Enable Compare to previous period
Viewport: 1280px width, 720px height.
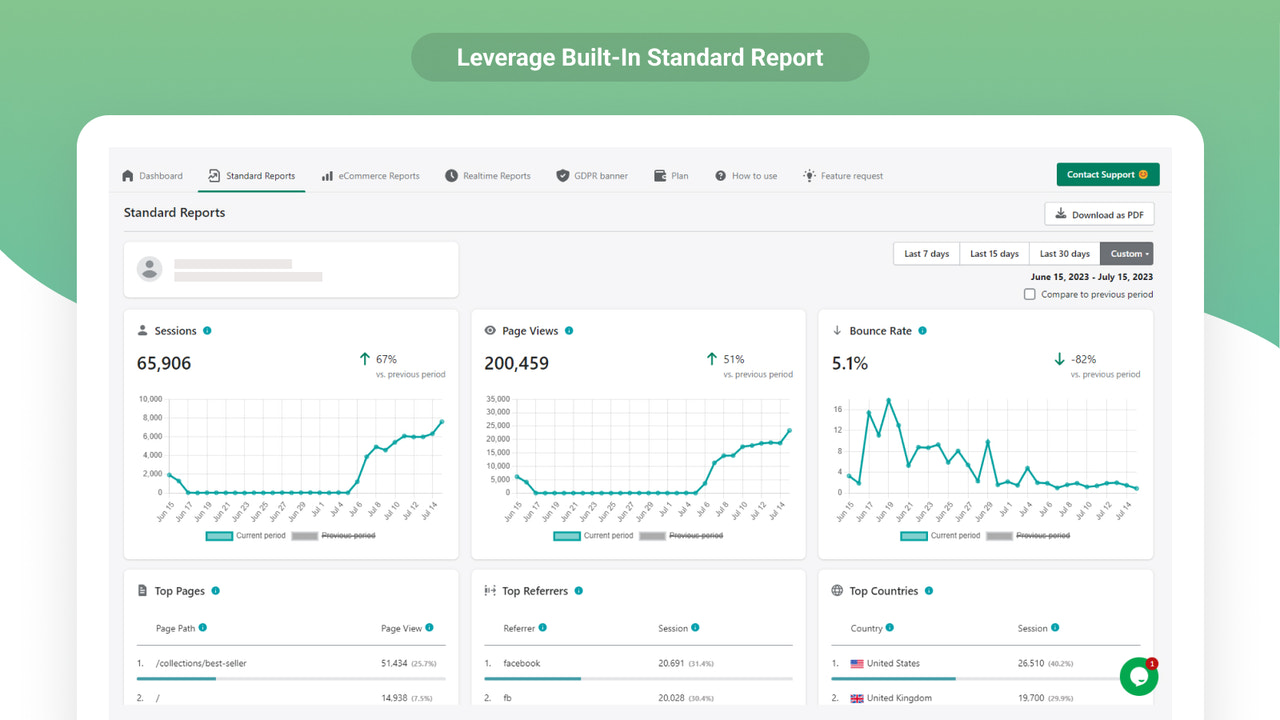point(1029,294)
